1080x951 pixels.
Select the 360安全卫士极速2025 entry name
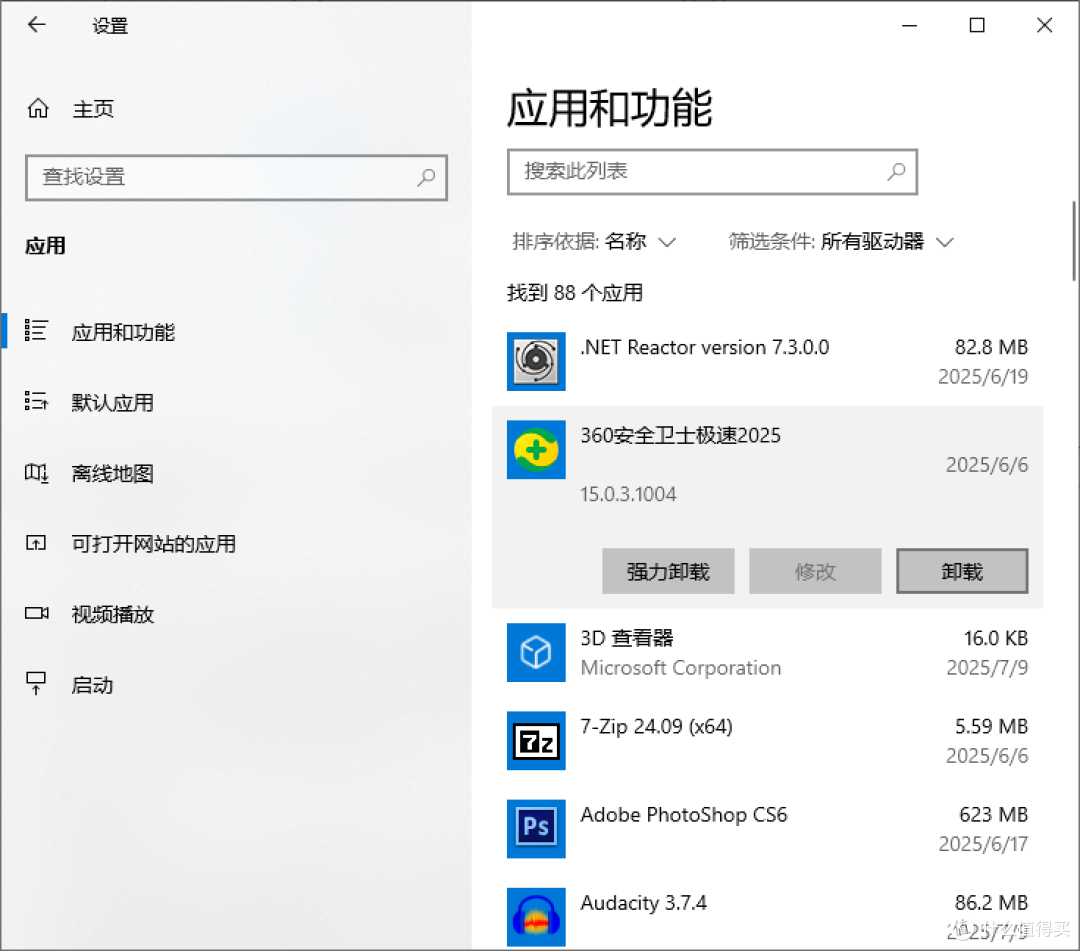click(x=681, y=435)
